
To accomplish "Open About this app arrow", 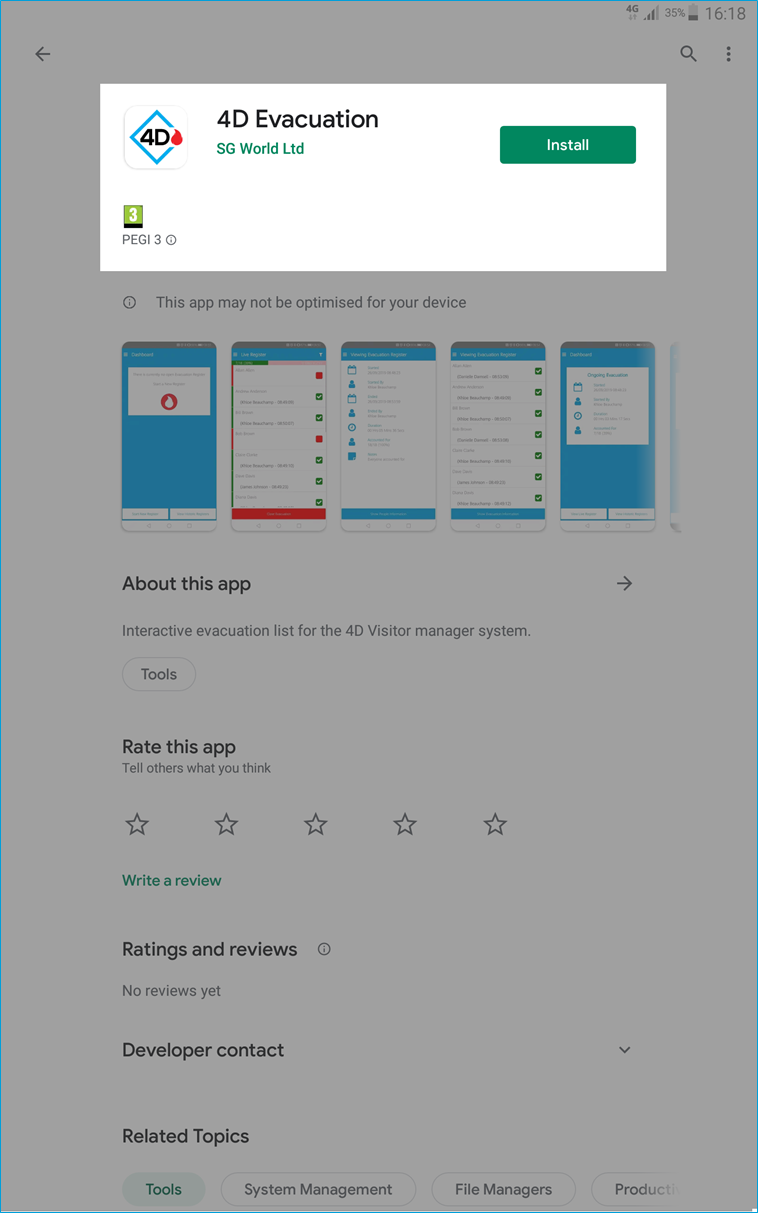I will click(625, 583).
